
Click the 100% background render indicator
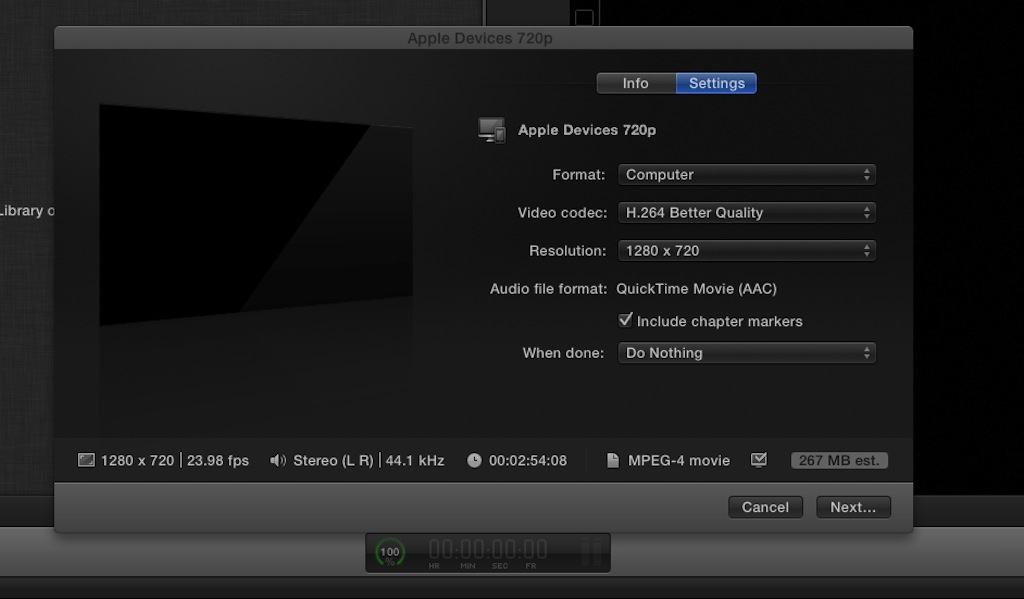coord(390,553)
